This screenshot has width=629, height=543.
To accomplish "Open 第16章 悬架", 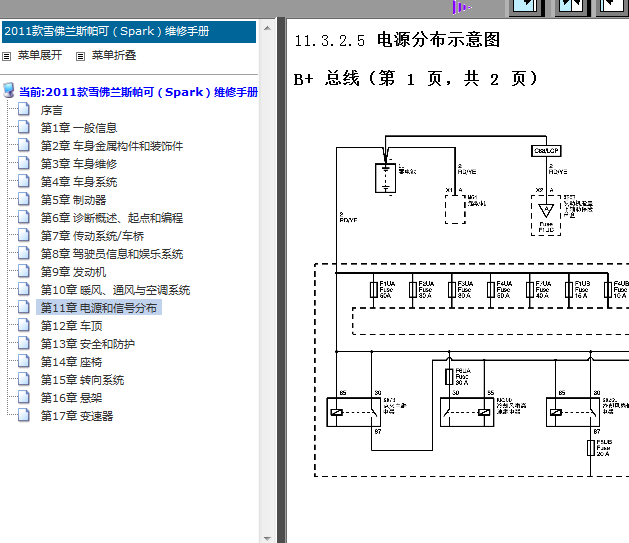I will click(71, 398).
